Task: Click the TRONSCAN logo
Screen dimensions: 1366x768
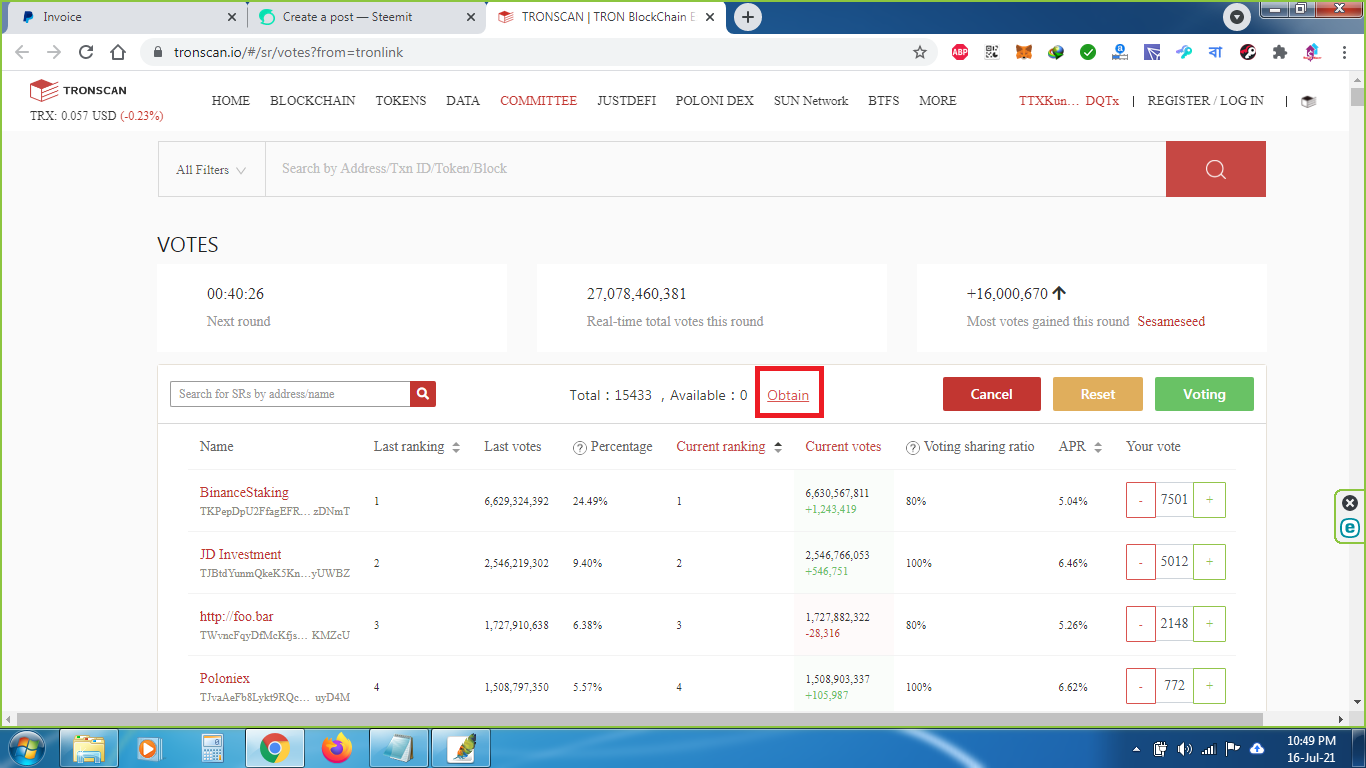Action: [x=78, y=91]
